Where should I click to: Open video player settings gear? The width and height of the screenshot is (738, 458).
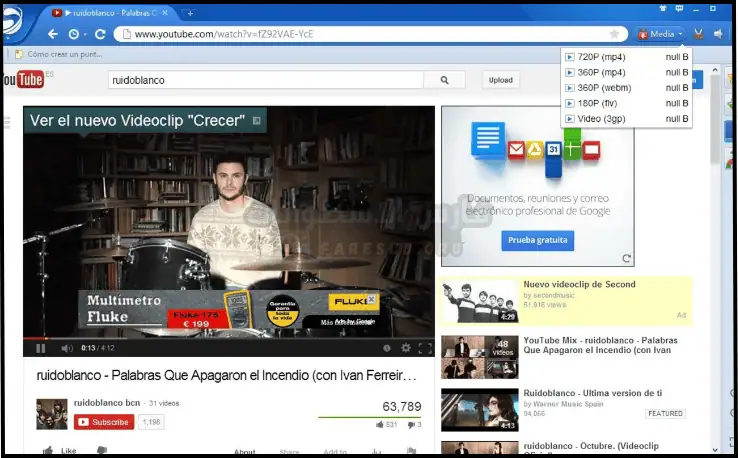click(x=405, y=348)
